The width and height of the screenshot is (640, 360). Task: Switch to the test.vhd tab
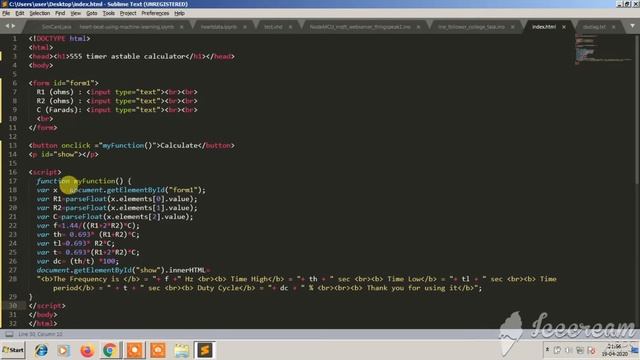(x=273, y=27)
